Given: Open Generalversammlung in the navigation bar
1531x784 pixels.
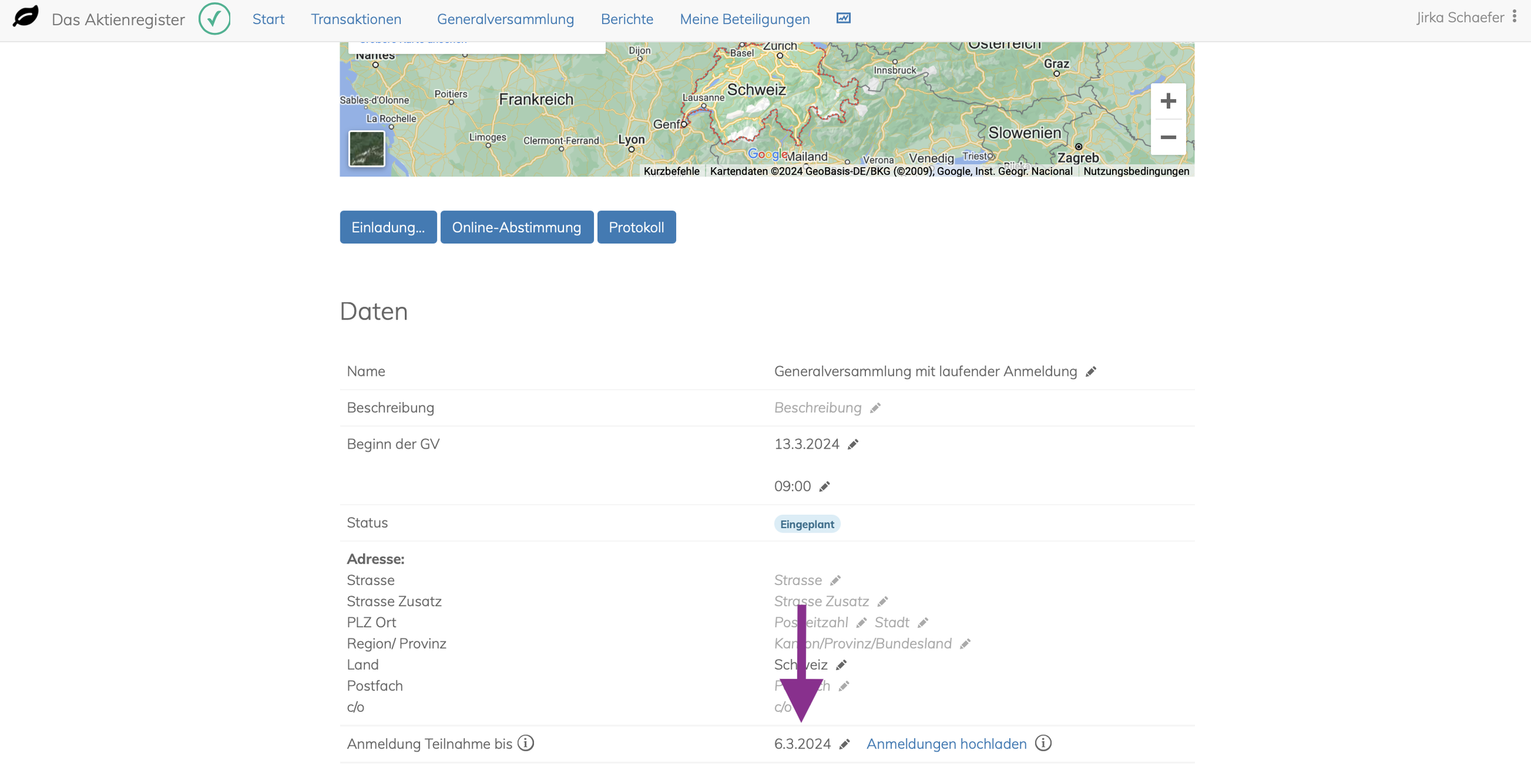Looking at the screenshot, I should click(x=505, y=19).
